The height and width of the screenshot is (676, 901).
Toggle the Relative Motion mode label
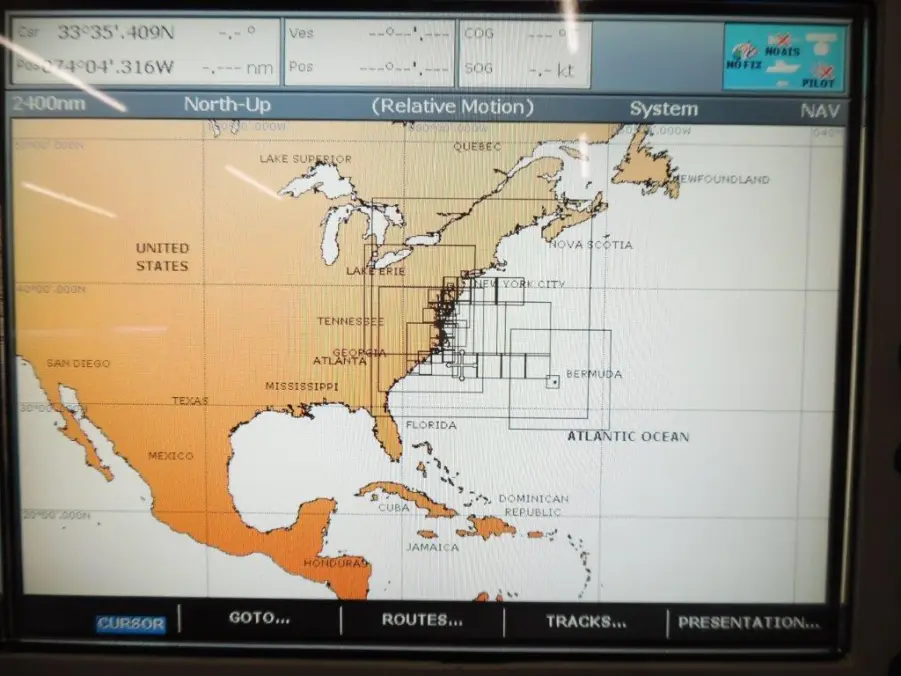[x=452, y=107]
